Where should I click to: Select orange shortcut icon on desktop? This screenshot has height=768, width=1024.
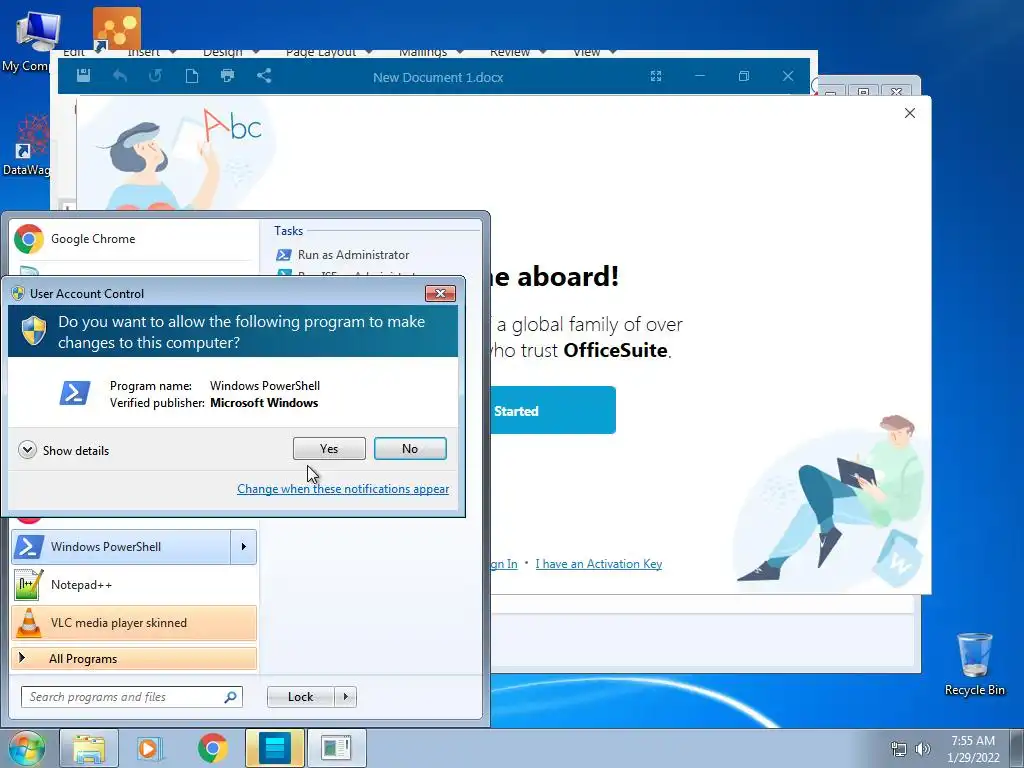tap(116, 29)
